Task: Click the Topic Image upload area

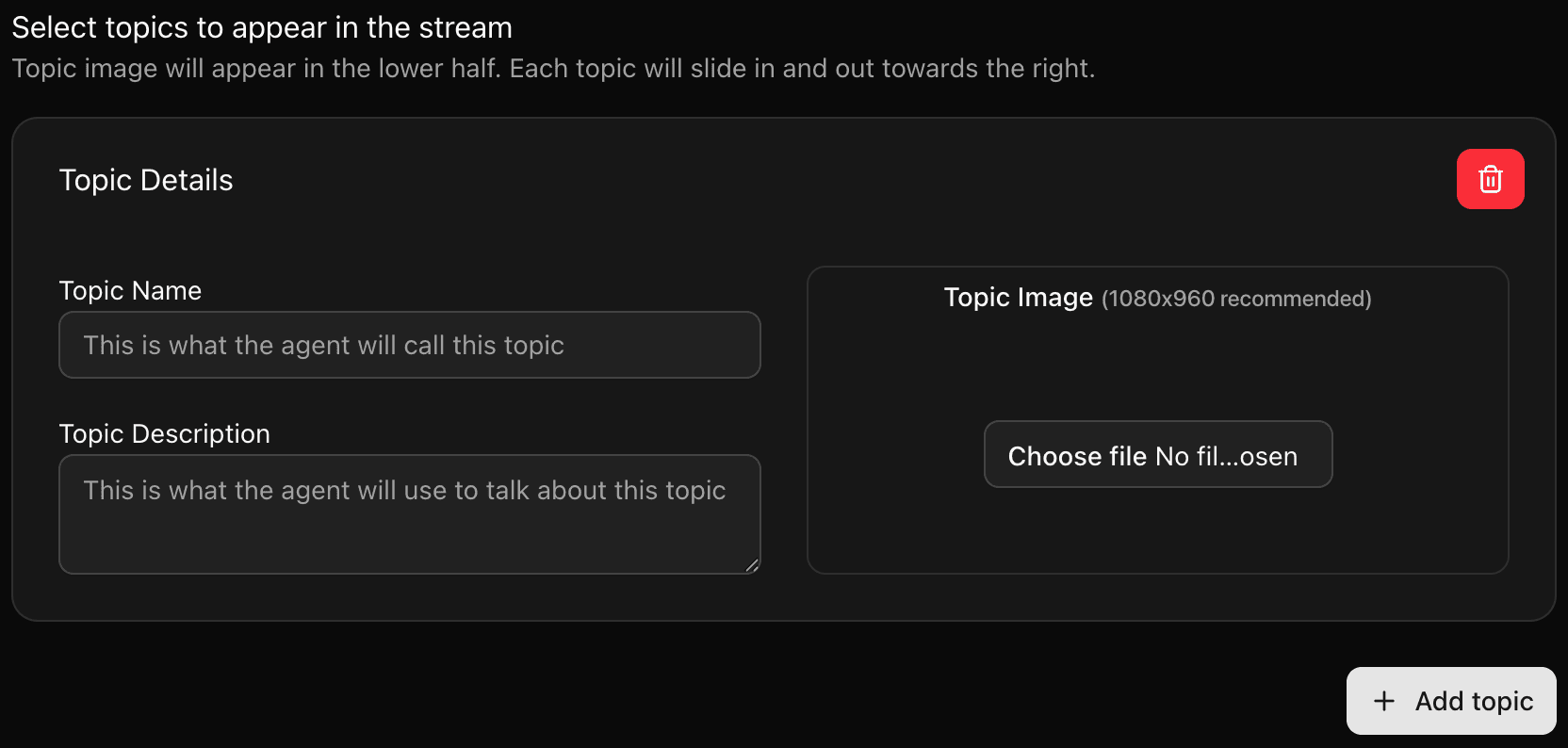Action: coord(1157,419)
